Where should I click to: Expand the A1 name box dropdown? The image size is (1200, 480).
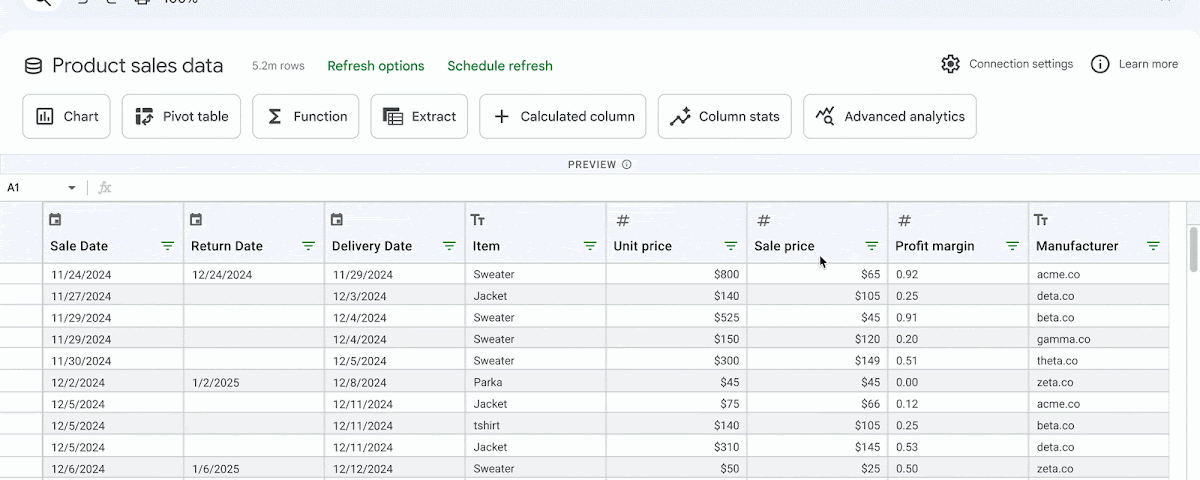[x=72, y=188]
